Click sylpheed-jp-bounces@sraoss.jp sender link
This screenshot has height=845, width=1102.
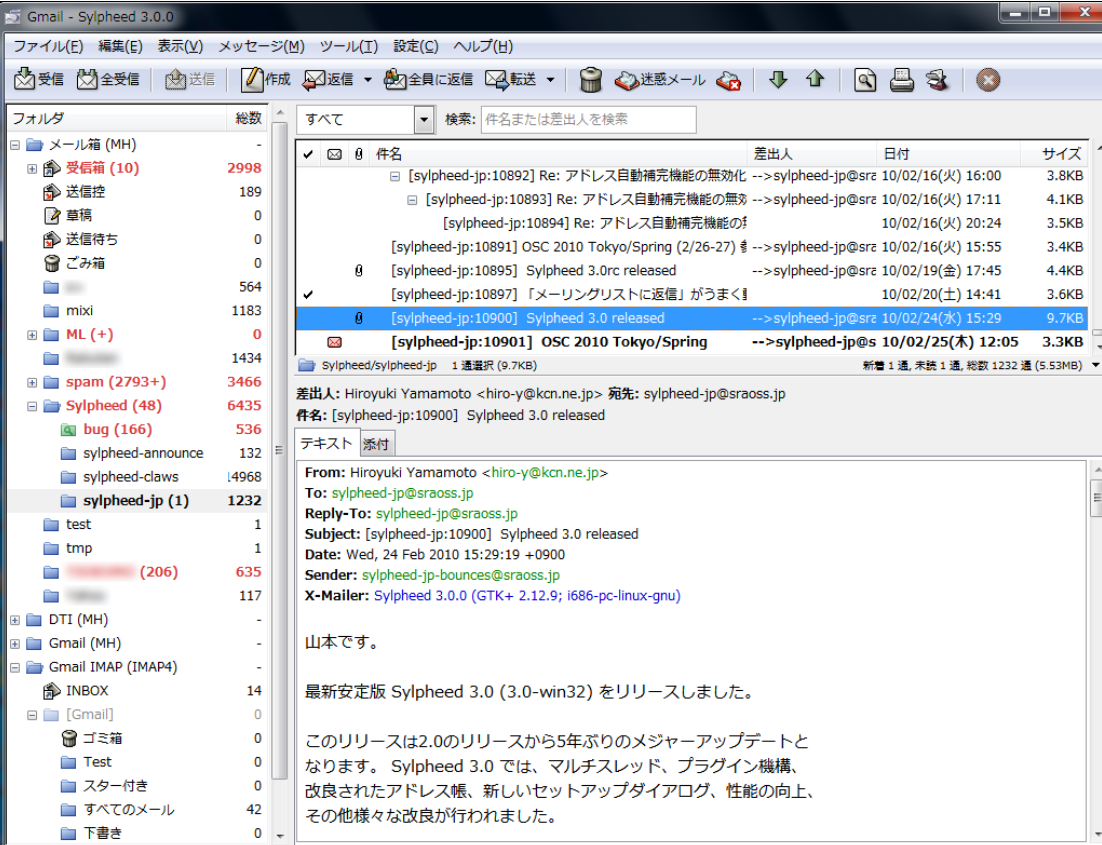click(x=461, y=575)
